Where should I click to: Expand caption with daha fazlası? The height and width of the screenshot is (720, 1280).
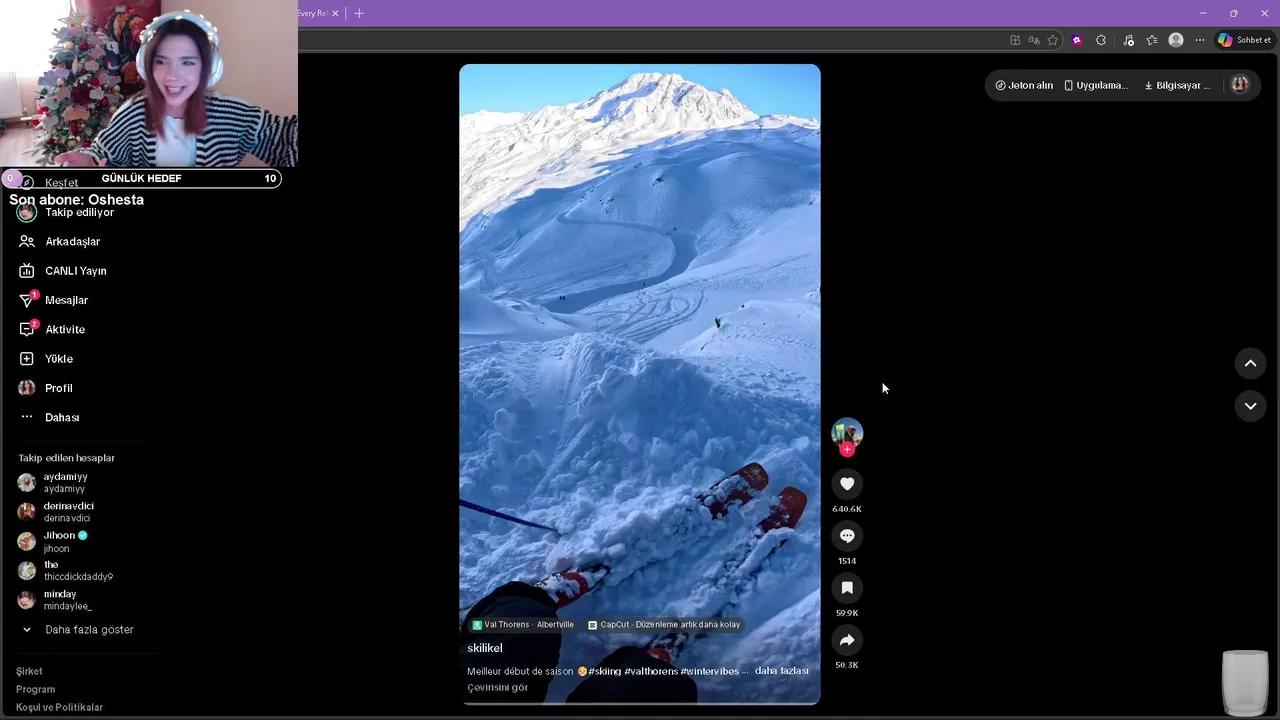(x=781, y=670)
